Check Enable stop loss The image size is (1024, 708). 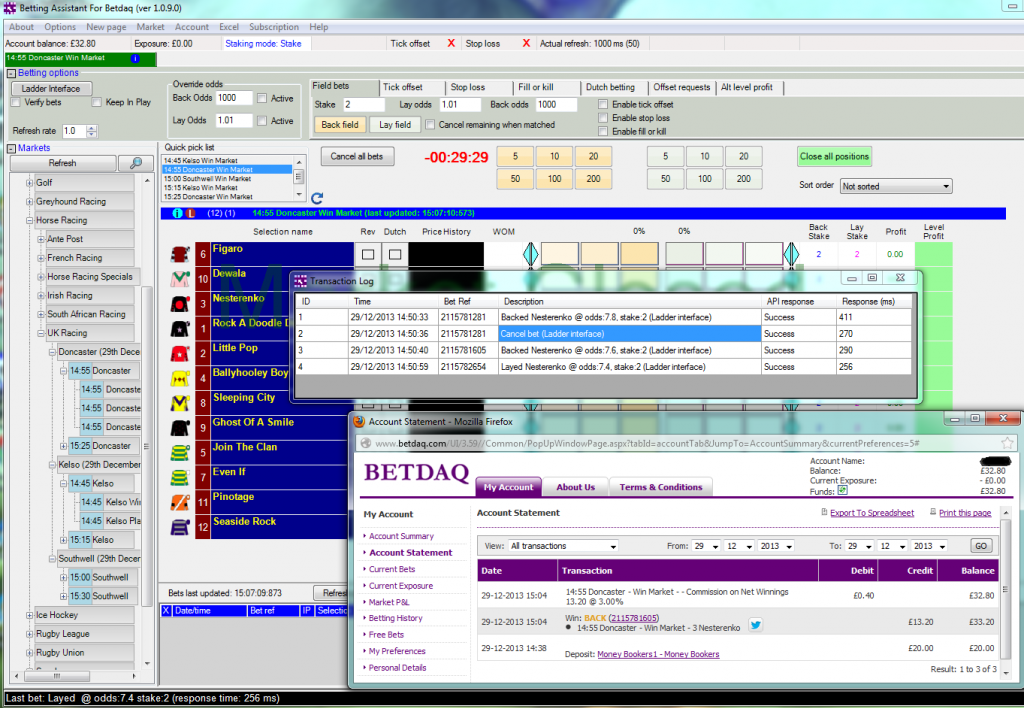click(603, 118)
